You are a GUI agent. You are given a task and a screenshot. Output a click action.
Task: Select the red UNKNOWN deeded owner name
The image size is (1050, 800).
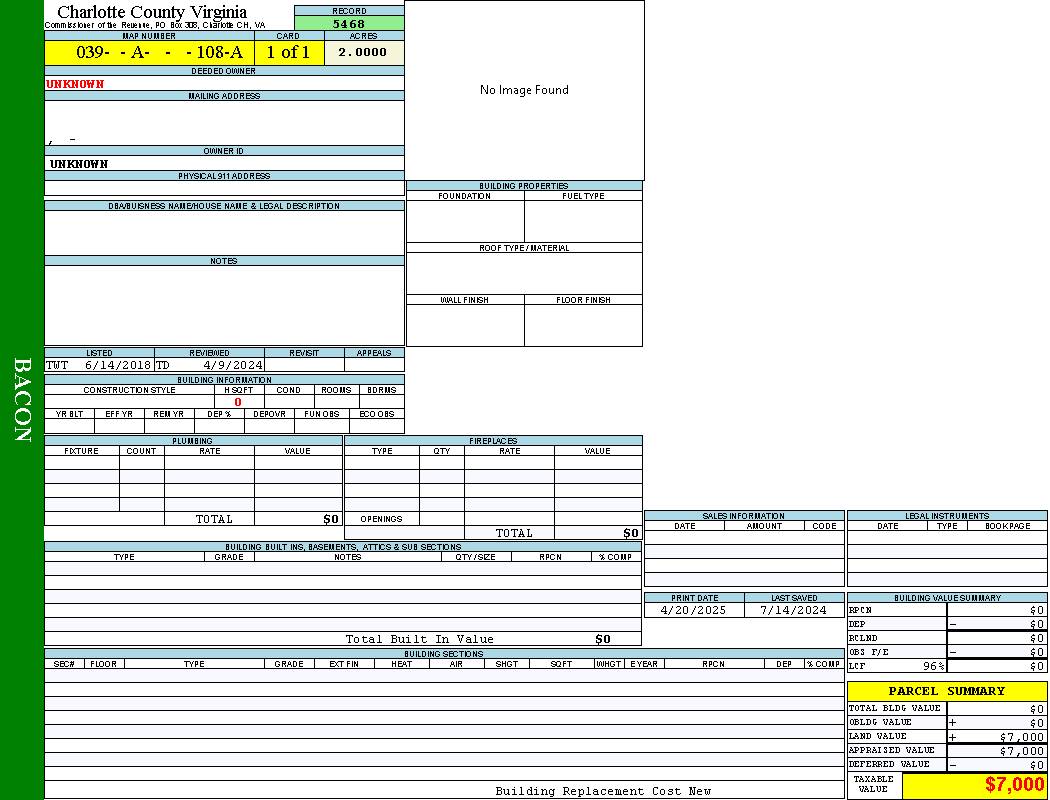click(75, 84)
